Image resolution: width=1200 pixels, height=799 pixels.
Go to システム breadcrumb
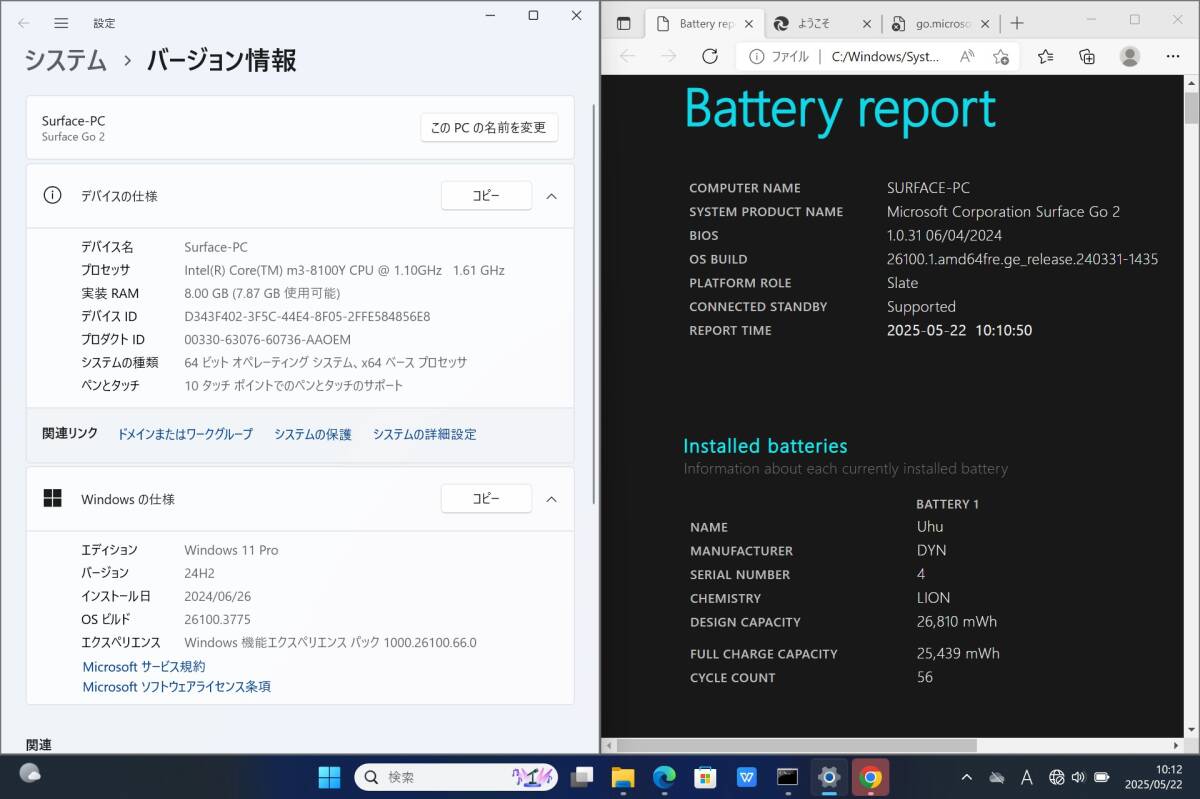(x=66, y=60)
